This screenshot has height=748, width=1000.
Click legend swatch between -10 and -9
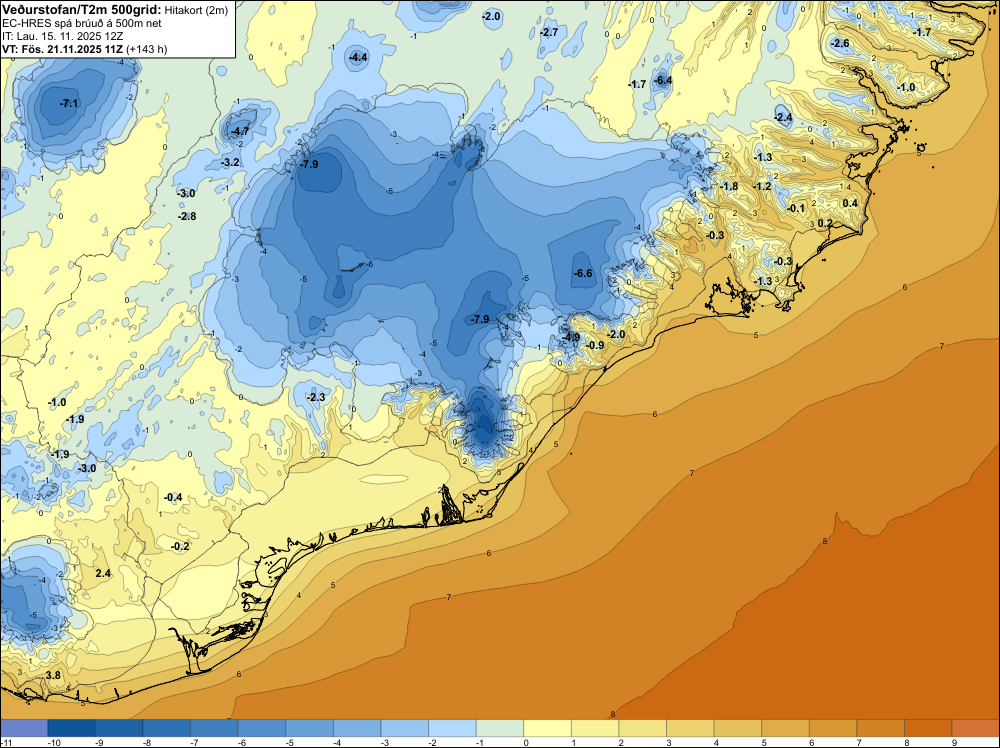(x=71, y=728)
